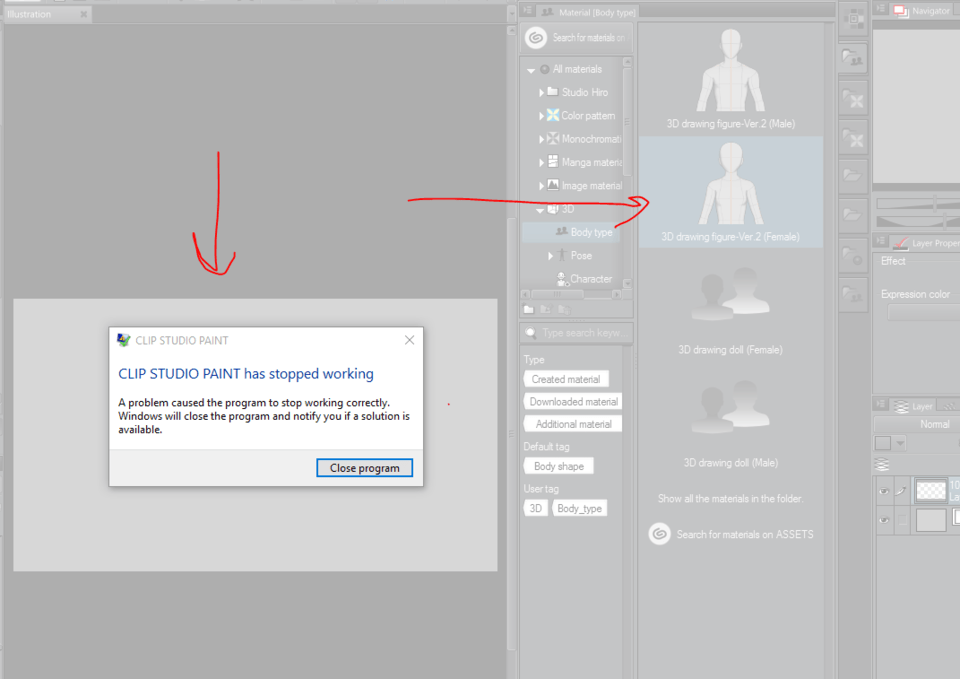The image size is (960, 679).
Task: Click Show all the materials in the folder
Action: click(730, 498)
